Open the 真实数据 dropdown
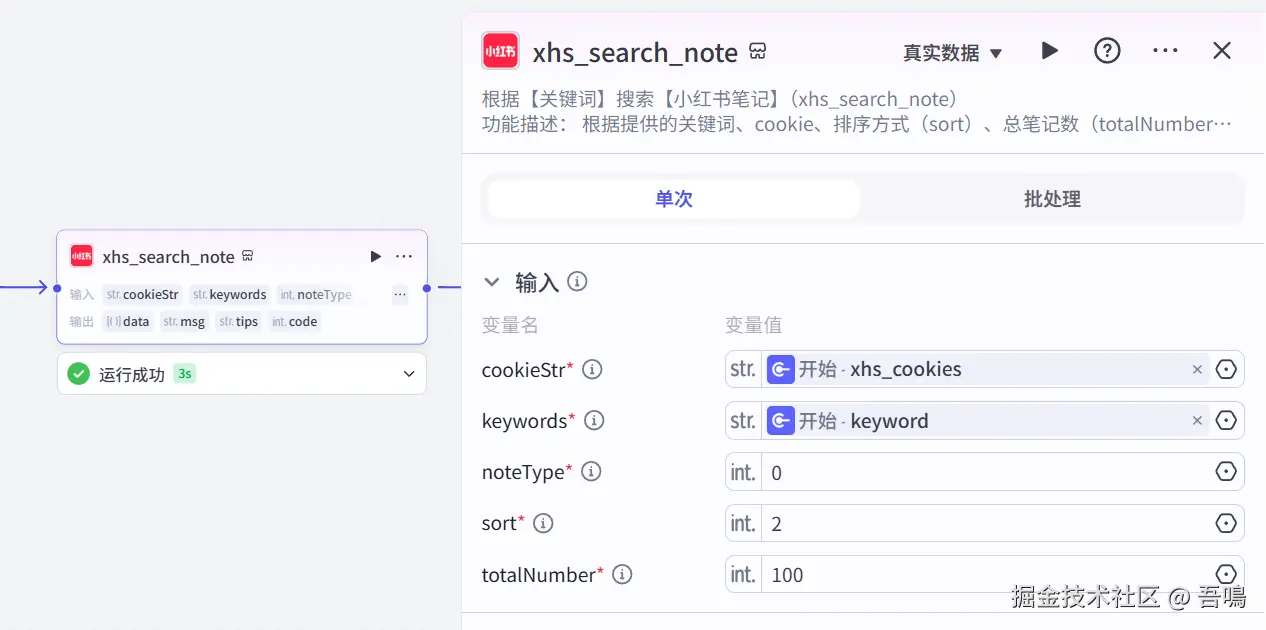The image size is (1266, 630). [953, 53]
